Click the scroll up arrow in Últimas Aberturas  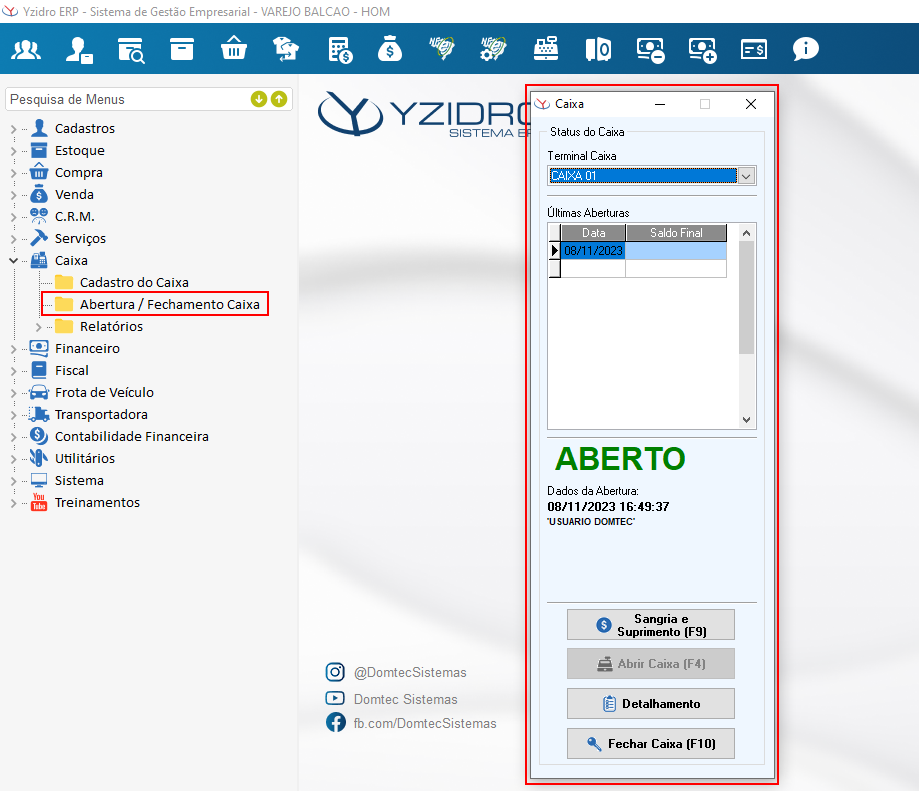pyautogui.click(x=746, y=233)
